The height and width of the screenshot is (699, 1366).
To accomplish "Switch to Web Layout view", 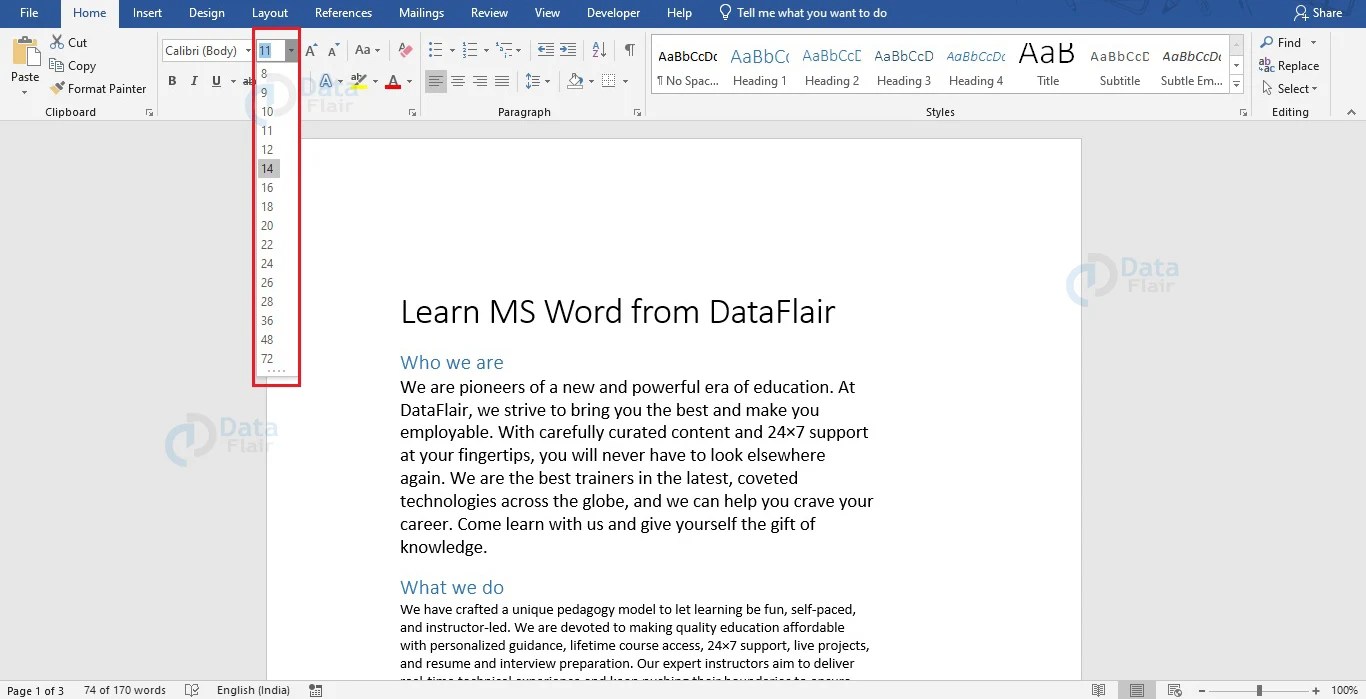I will [x=1175, y=690].
